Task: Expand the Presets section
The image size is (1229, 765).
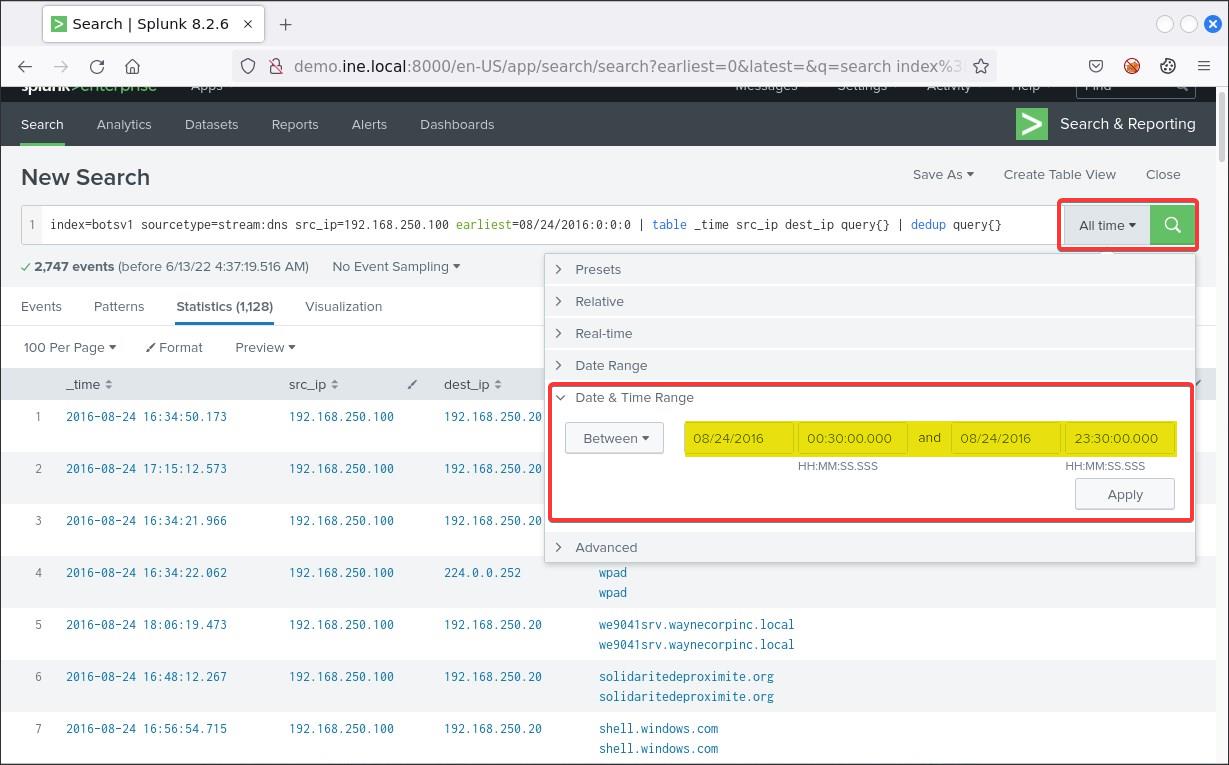Action: pyautogui.click(x=597, y=269)
